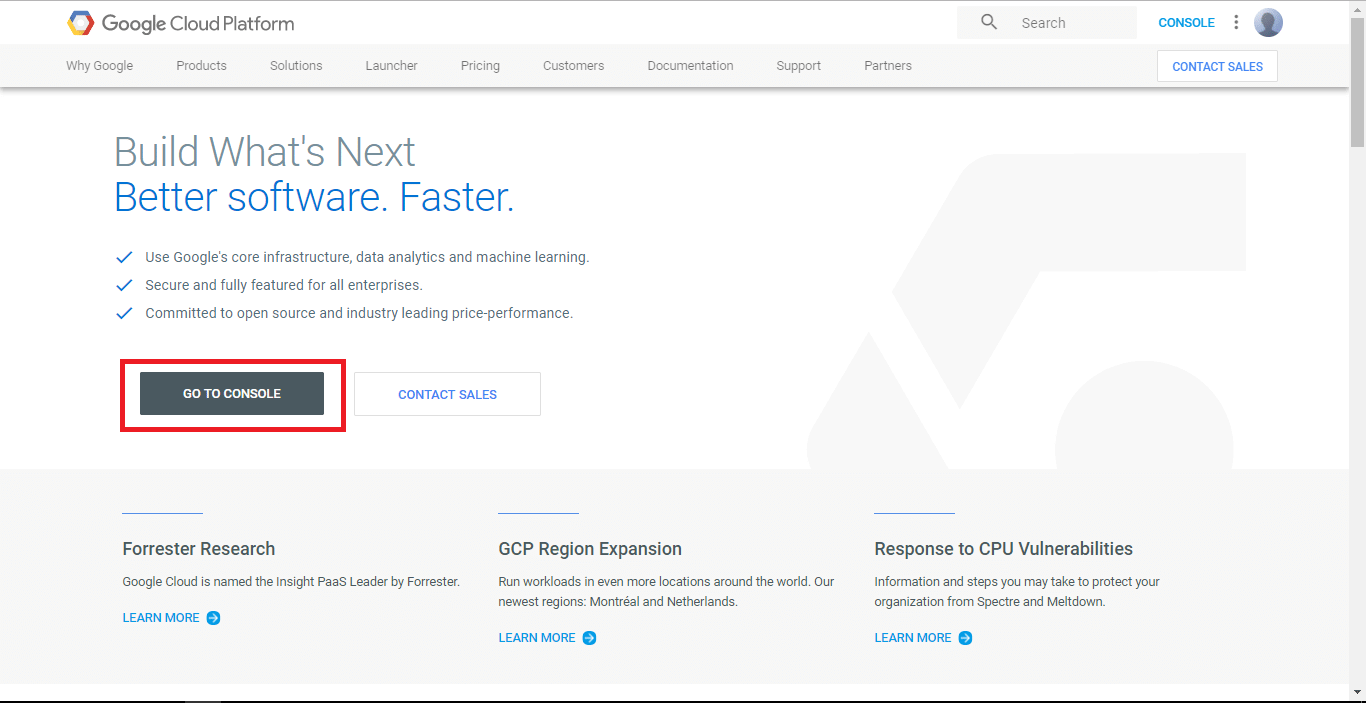Open the Documentation menu item
This screenshot has width=1366, height=703.
point(690,66)
